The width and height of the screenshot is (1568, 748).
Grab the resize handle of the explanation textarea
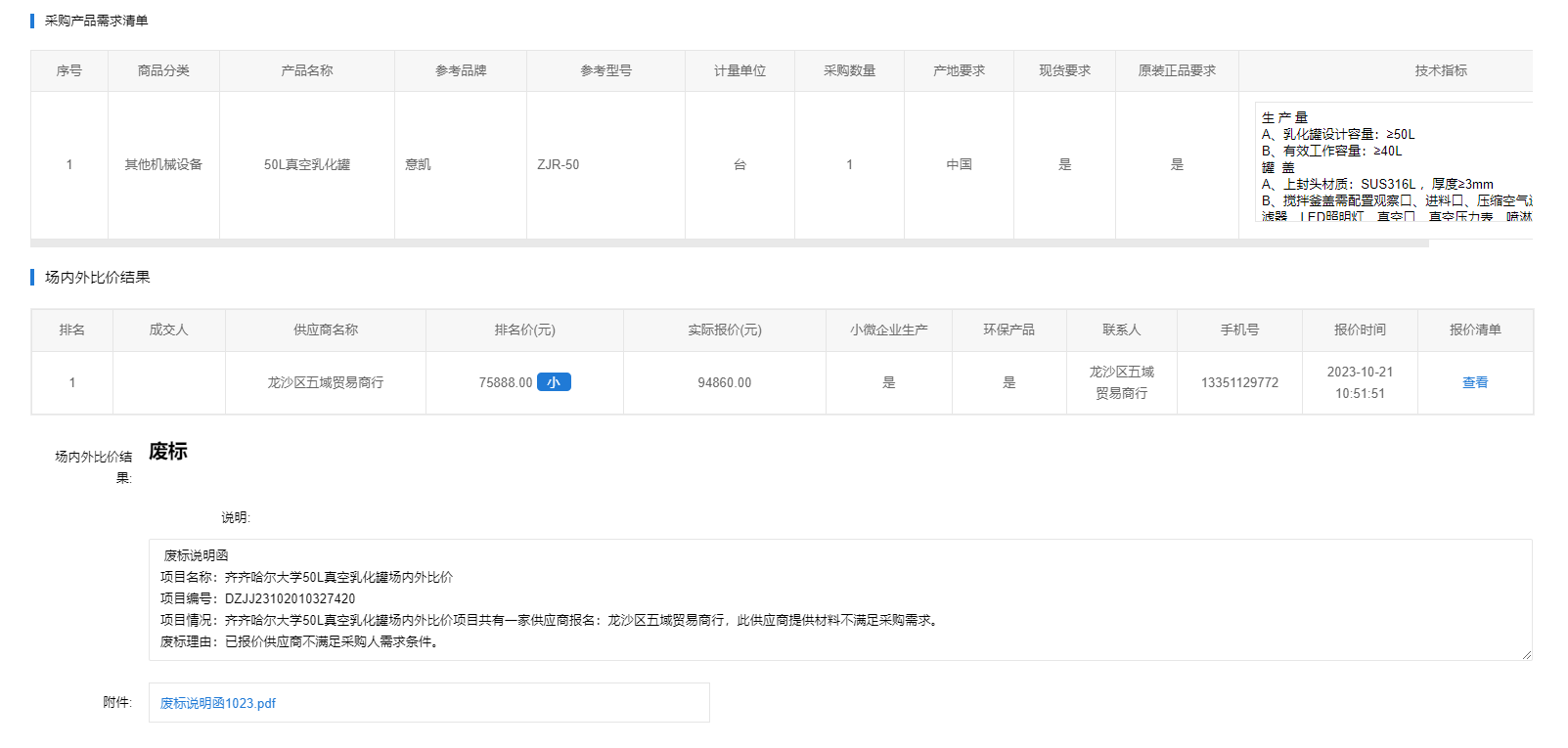click(1525, 654)
